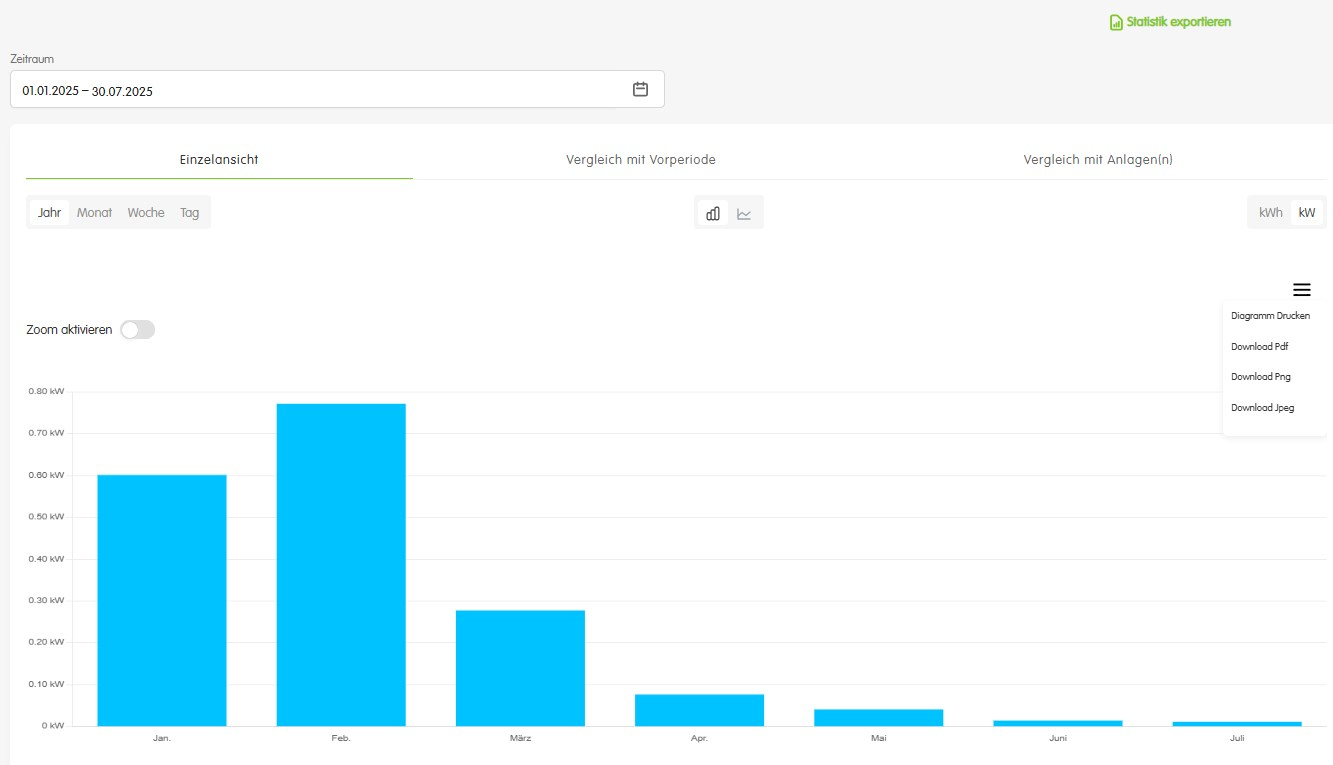Image resolution: width=1333 pixels, height=765 pixels.
Task: Open the chart hamburger menu icon
Action: click(x=1301, y=290)
